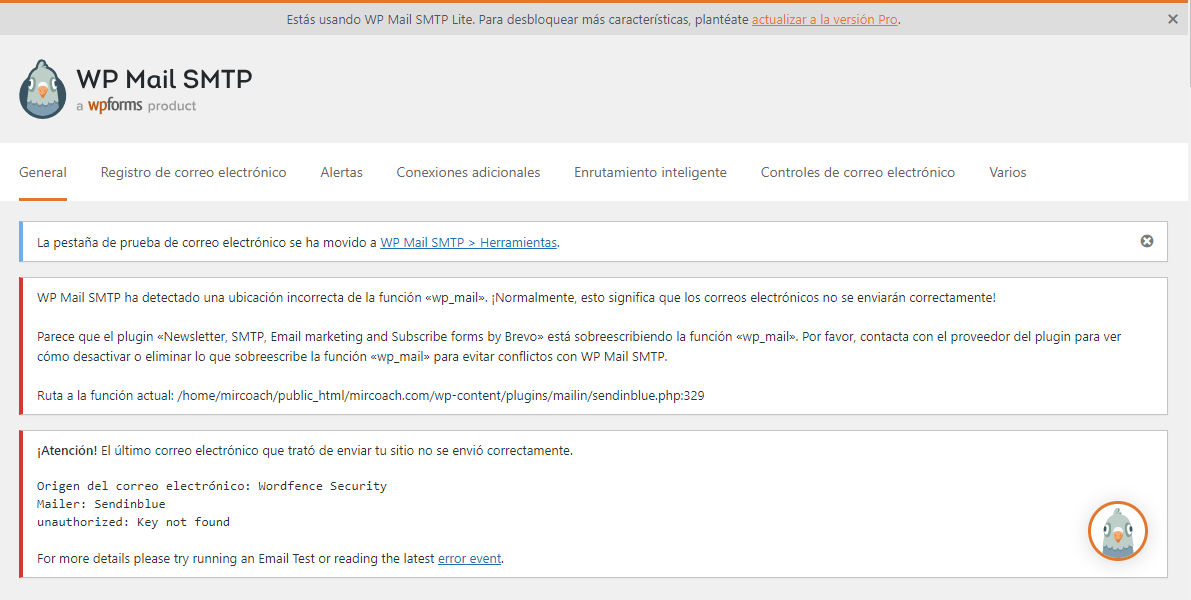Click the unauthorized: Key not found line
This screenshot has height=600, width=1191.
pos(133,522)
